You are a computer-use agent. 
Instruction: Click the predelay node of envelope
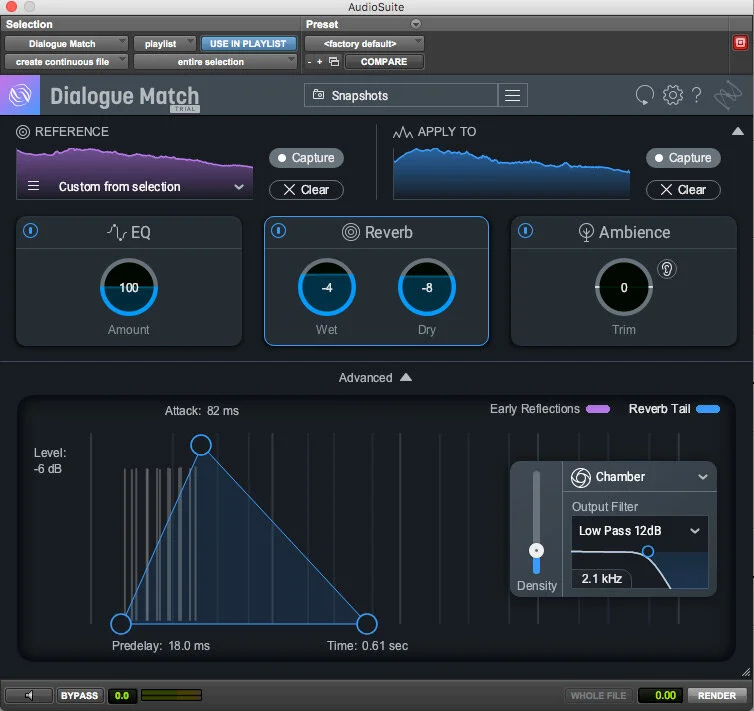[121, 624]
